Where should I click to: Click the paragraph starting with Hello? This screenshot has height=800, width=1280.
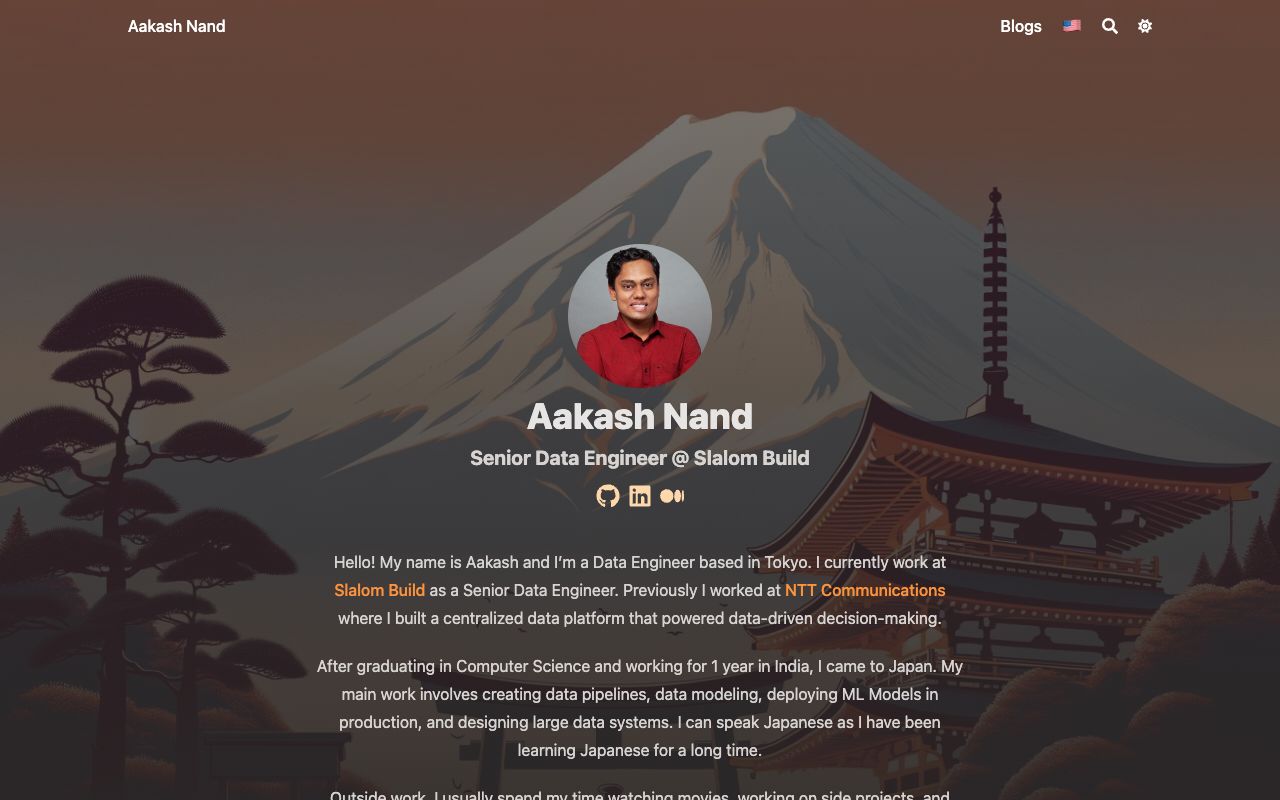pos(640,590)
